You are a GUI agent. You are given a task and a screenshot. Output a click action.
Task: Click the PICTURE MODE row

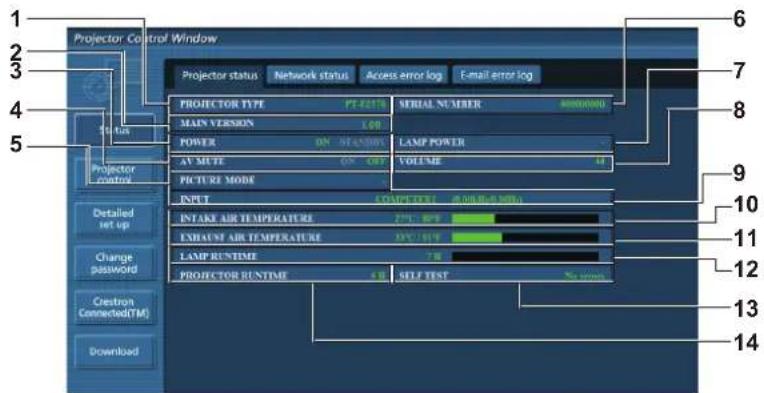[280, 181]
